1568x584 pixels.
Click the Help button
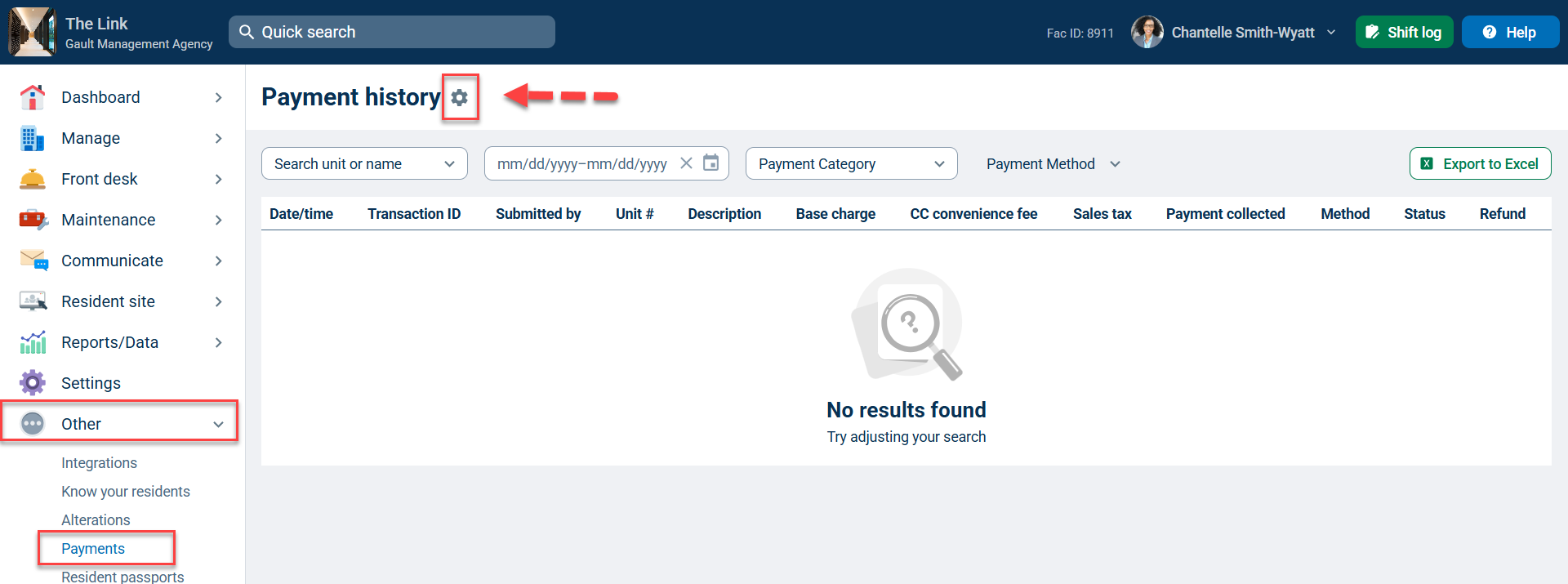1511,32
